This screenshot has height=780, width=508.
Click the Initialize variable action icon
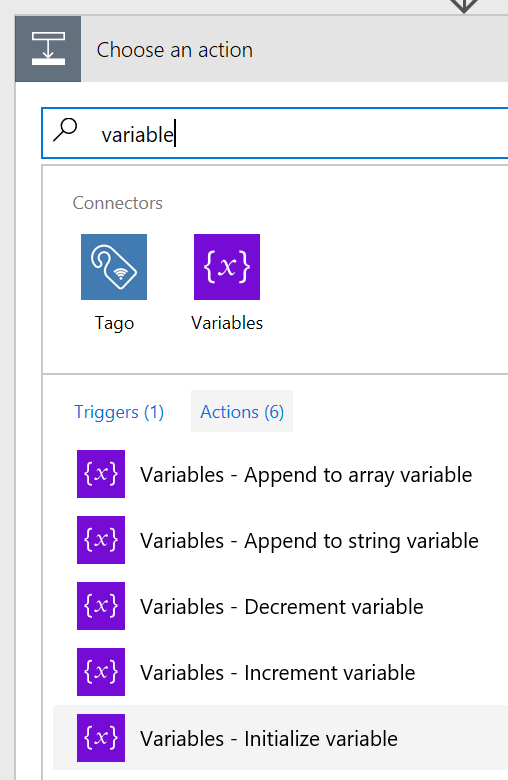(101, 738)
